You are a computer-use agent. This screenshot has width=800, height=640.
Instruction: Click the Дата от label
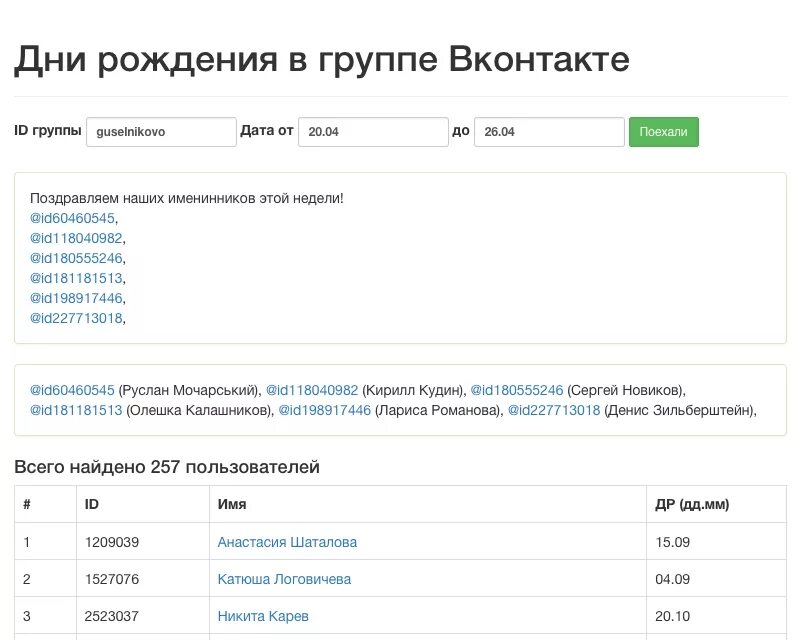(267, 131)
